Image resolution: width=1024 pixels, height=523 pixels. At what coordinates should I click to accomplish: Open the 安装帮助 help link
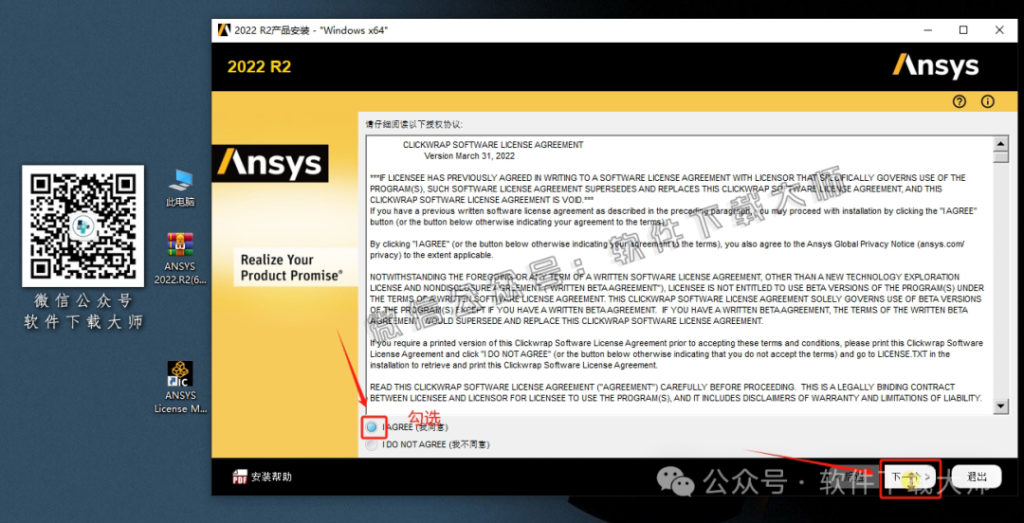click(x=271, y=477)
